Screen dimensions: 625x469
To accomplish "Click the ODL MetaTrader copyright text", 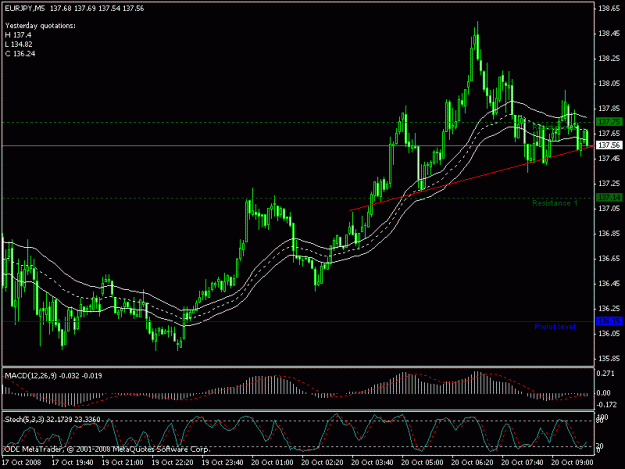I will [106, 449].
